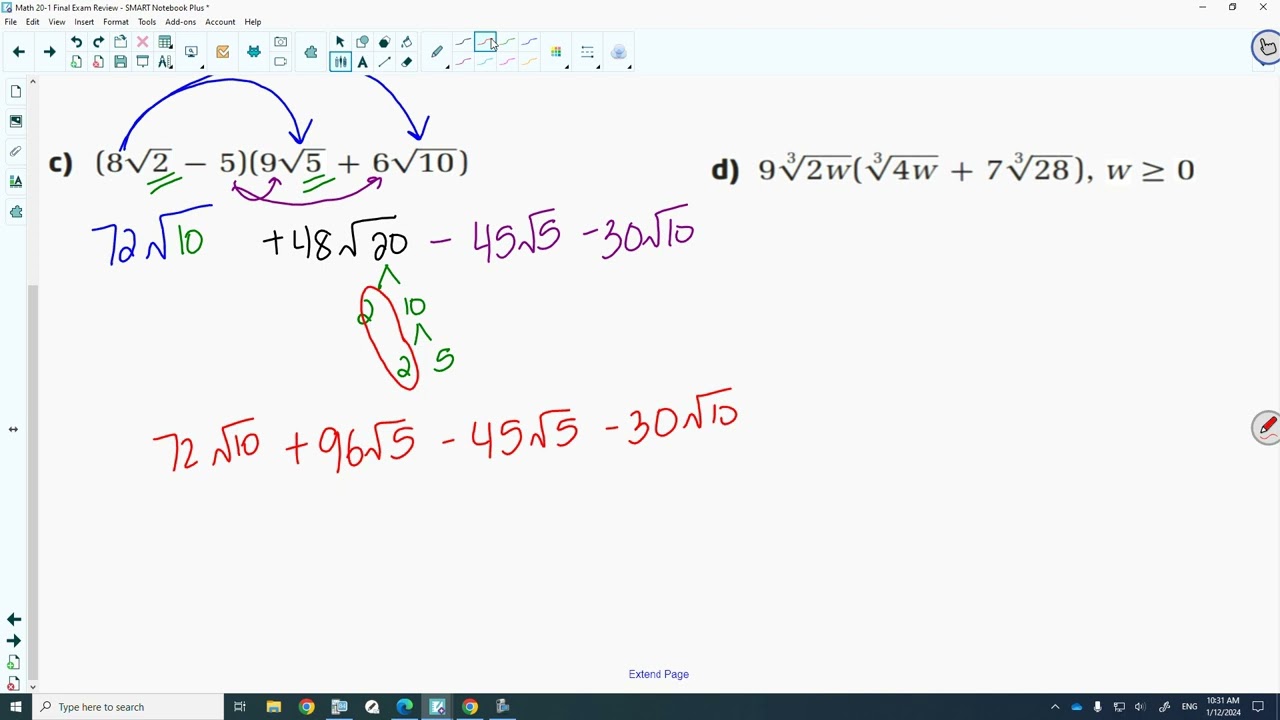The width and height of the screenshot is (1280, 720).
Task: Click the sidebar move-side double arrow
Action: click(13, 429)
